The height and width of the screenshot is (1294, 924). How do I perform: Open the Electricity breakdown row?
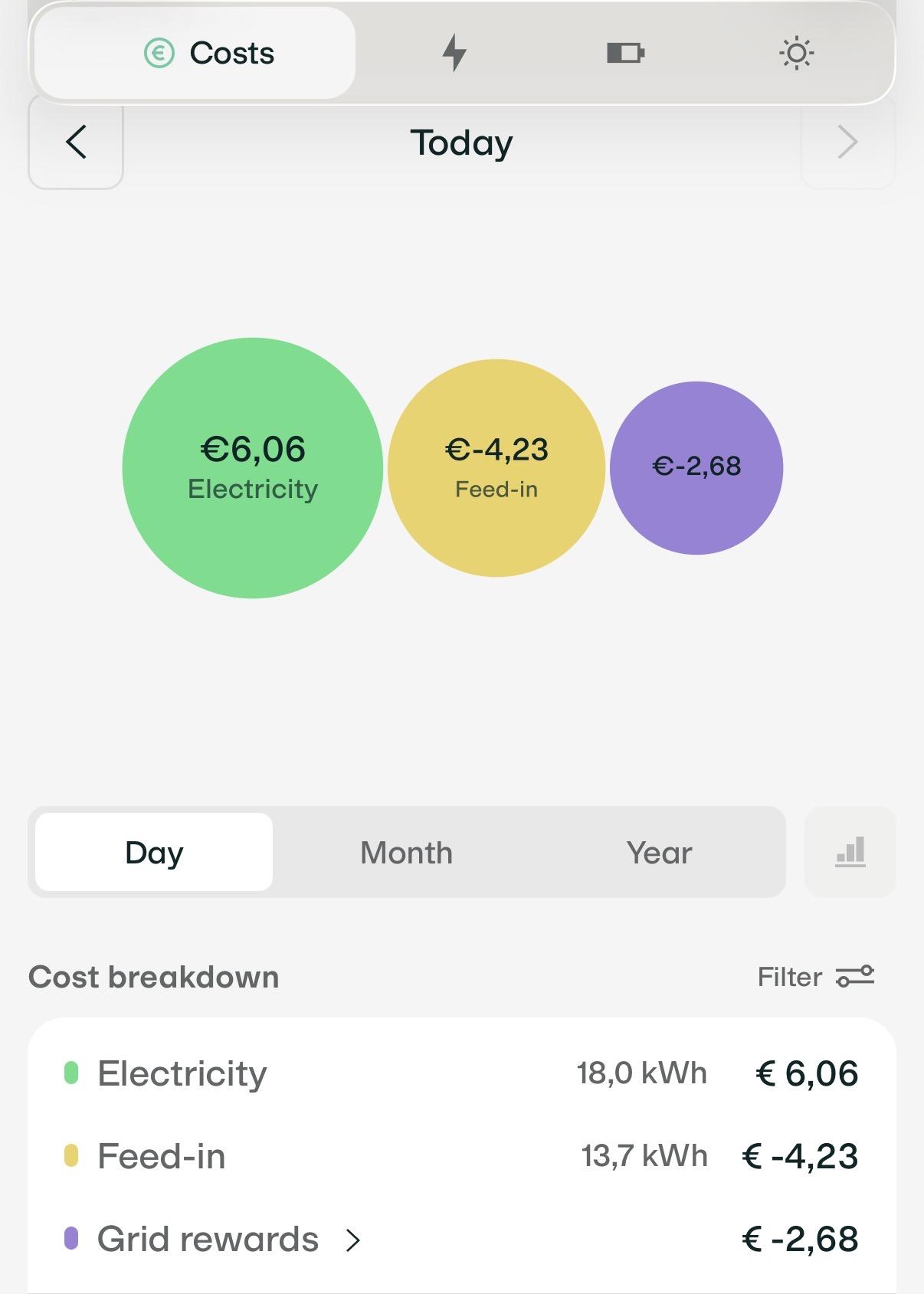tap(461, 1073)
